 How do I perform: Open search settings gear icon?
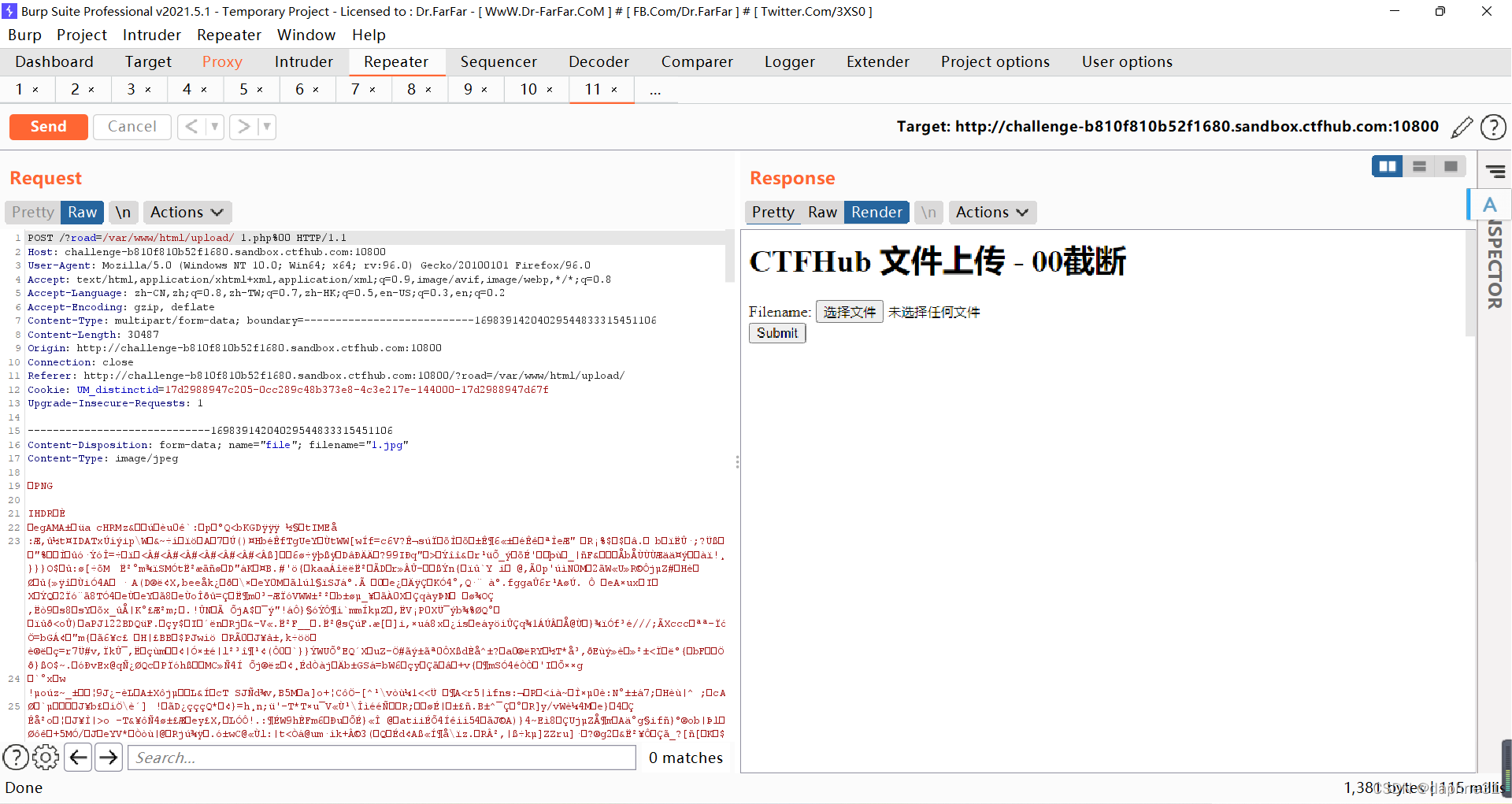point(46,758)
